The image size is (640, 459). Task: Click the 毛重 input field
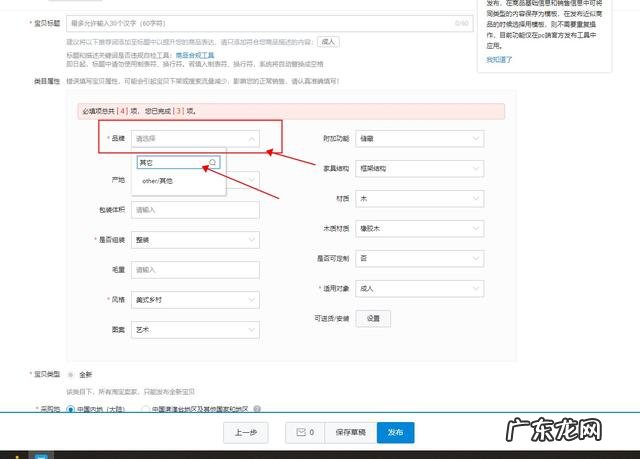point(195,270)
